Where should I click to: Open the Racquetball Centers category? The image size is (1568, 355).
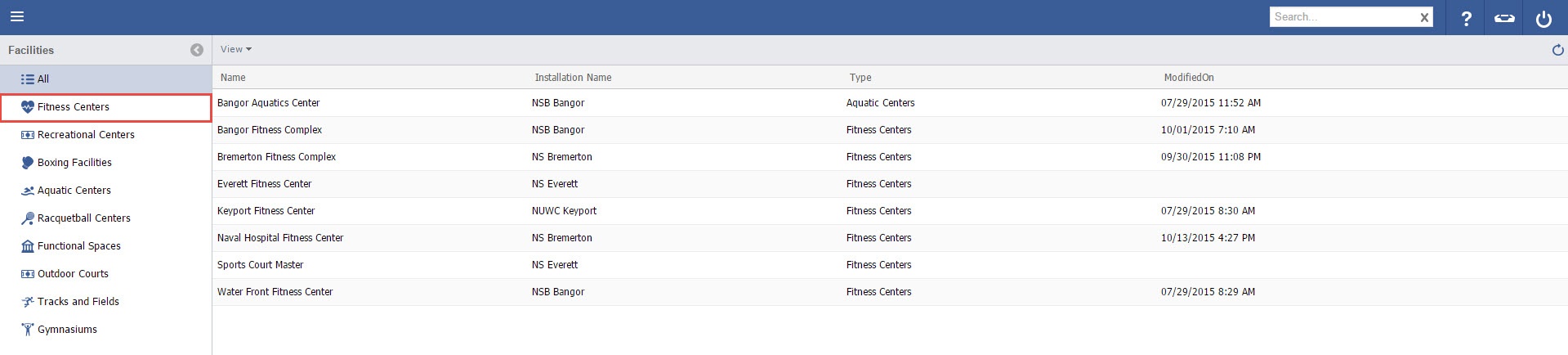point(83,218)
